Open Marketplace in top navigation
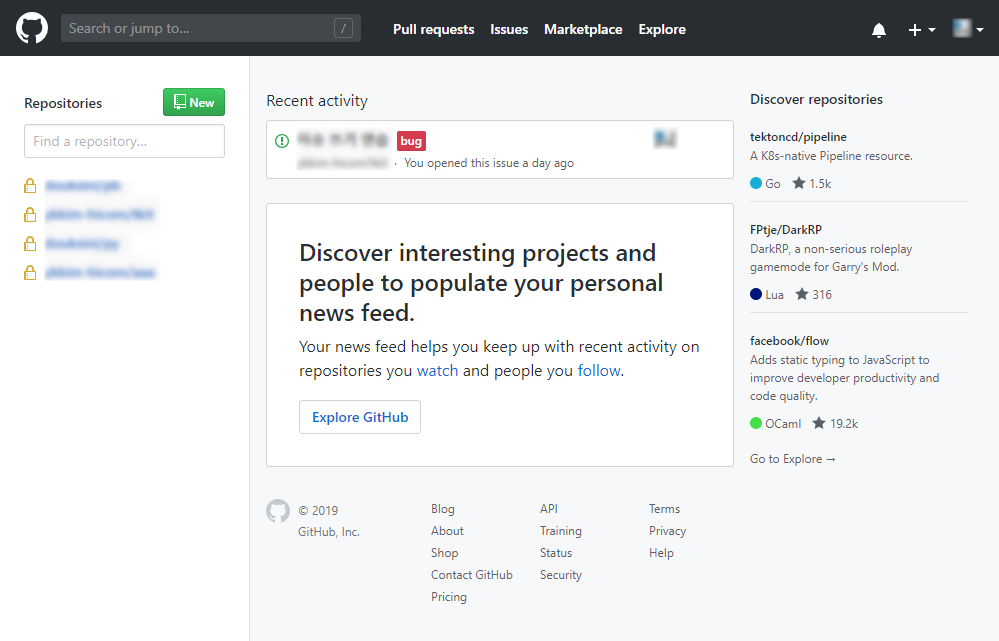The height and width of the screenshot is (641, 999). point(583,29)
